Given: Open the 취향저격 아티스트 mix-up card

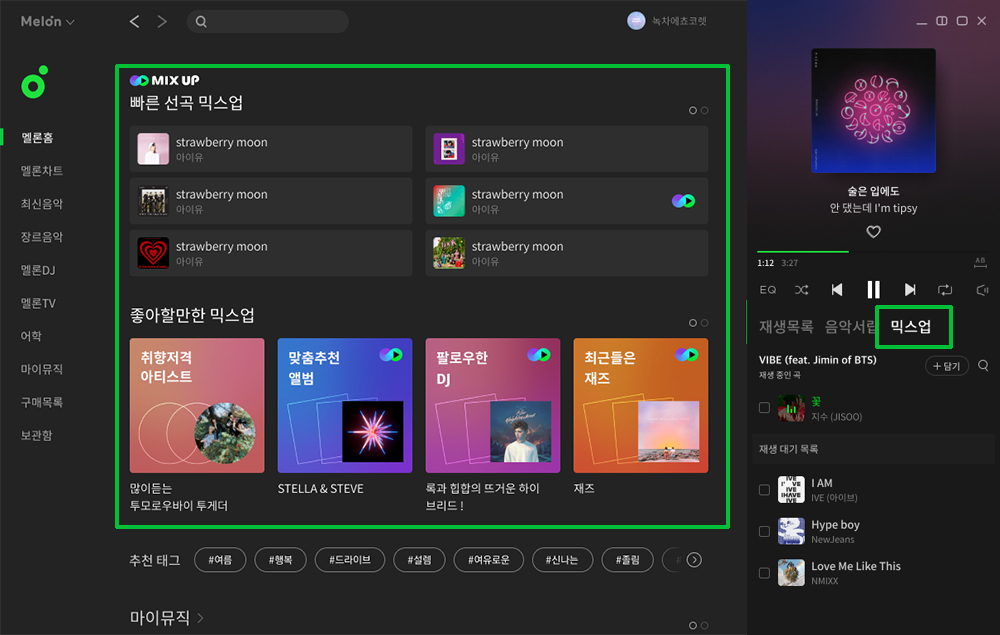Looking at the screenshot, I should click(x=197, y=405).
